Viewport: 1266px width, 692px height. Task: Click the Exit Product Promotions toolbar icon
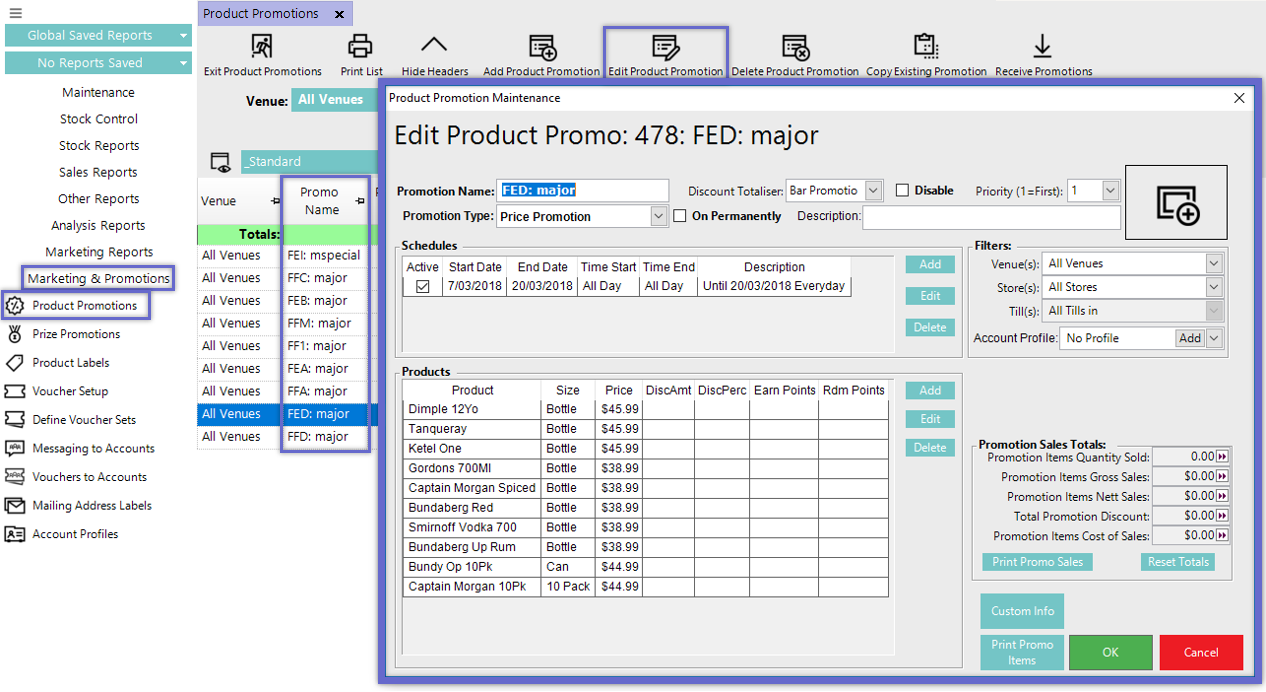click(262, 46)
